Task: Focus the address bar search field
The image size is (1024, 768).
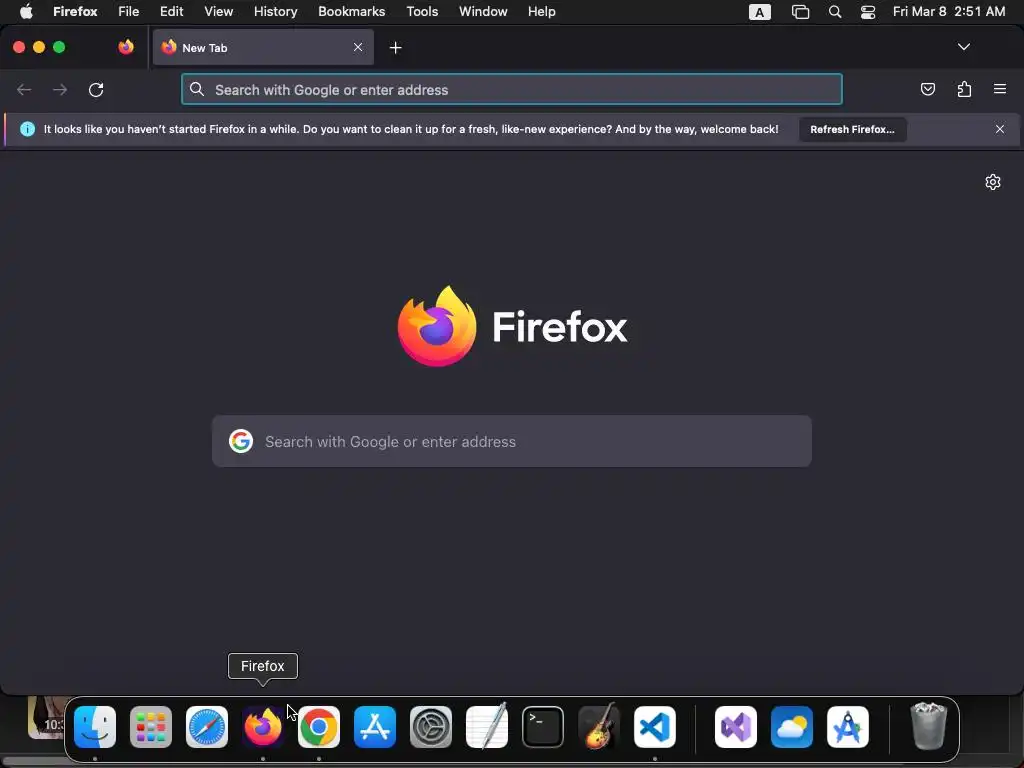Action: (x=511, y=89)
